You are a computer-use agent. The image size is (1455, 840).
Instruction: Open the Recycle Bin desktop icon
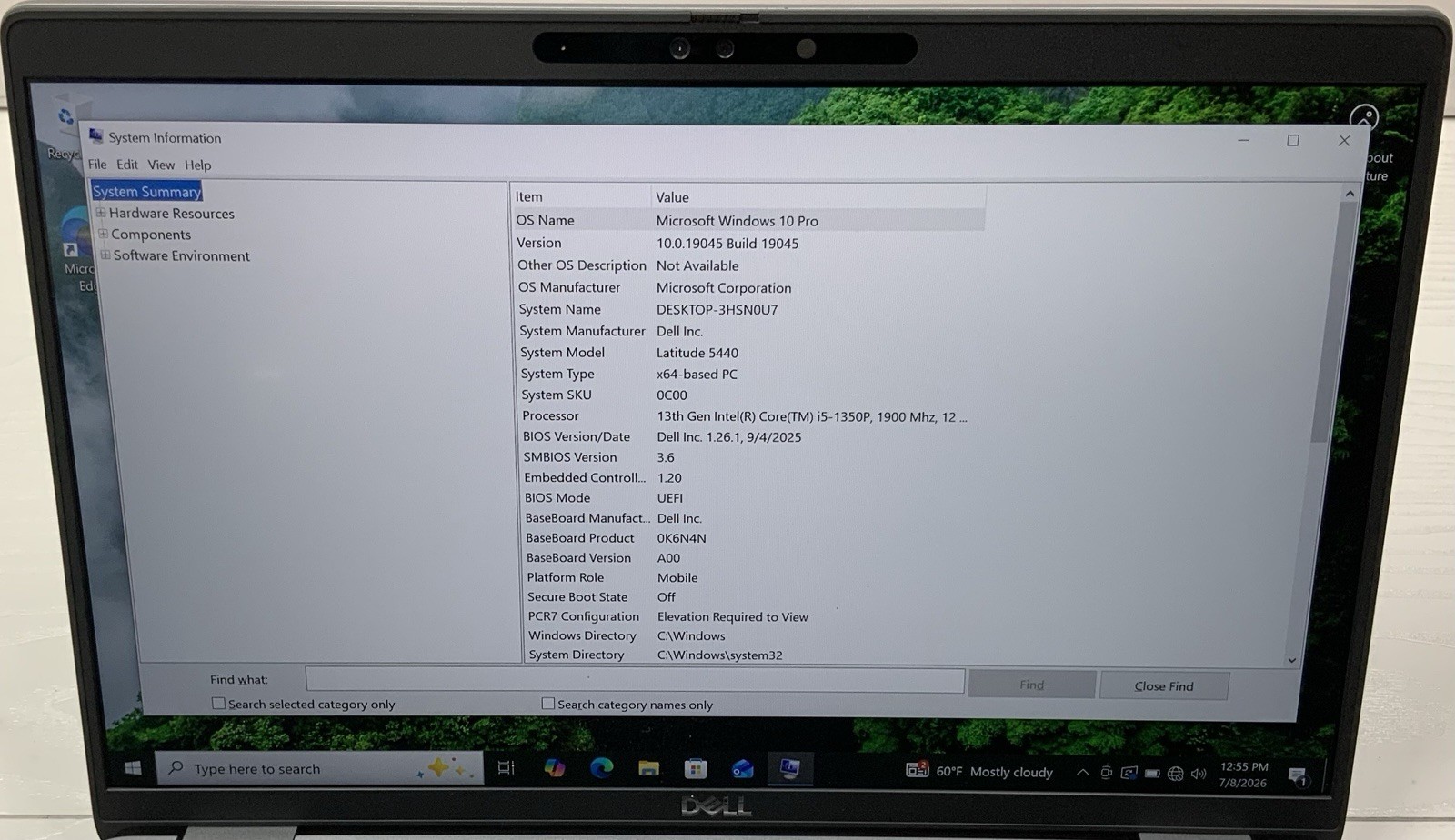tap(65, 127)
